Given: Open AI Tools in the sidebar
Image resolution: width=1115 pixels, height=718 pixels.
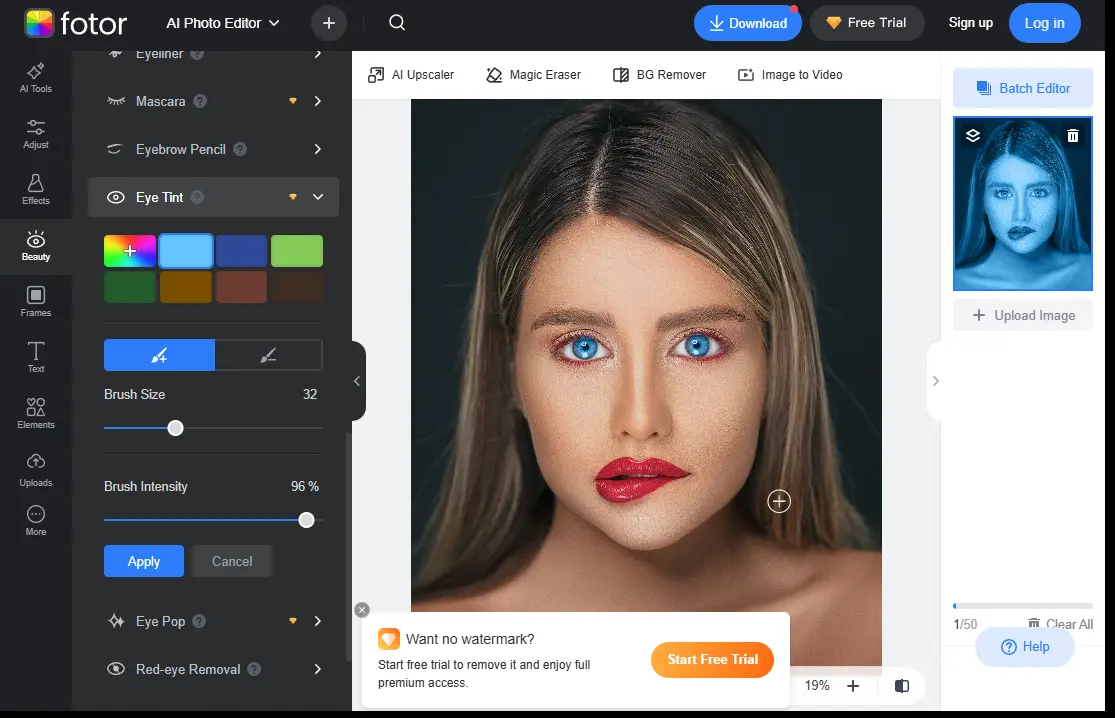Looking at the screenshot, I should pyautogui.click(x=36, y=77).
